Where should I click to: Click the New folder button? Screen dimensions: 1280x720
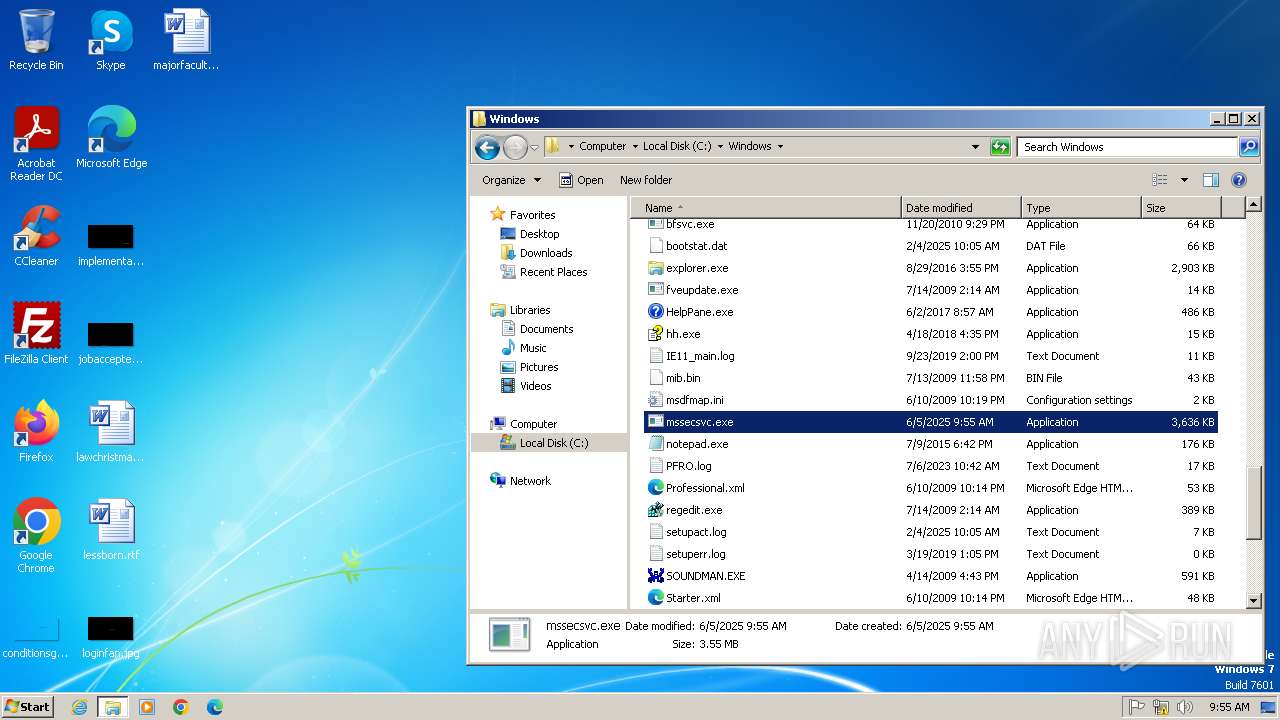click(646, 180)
